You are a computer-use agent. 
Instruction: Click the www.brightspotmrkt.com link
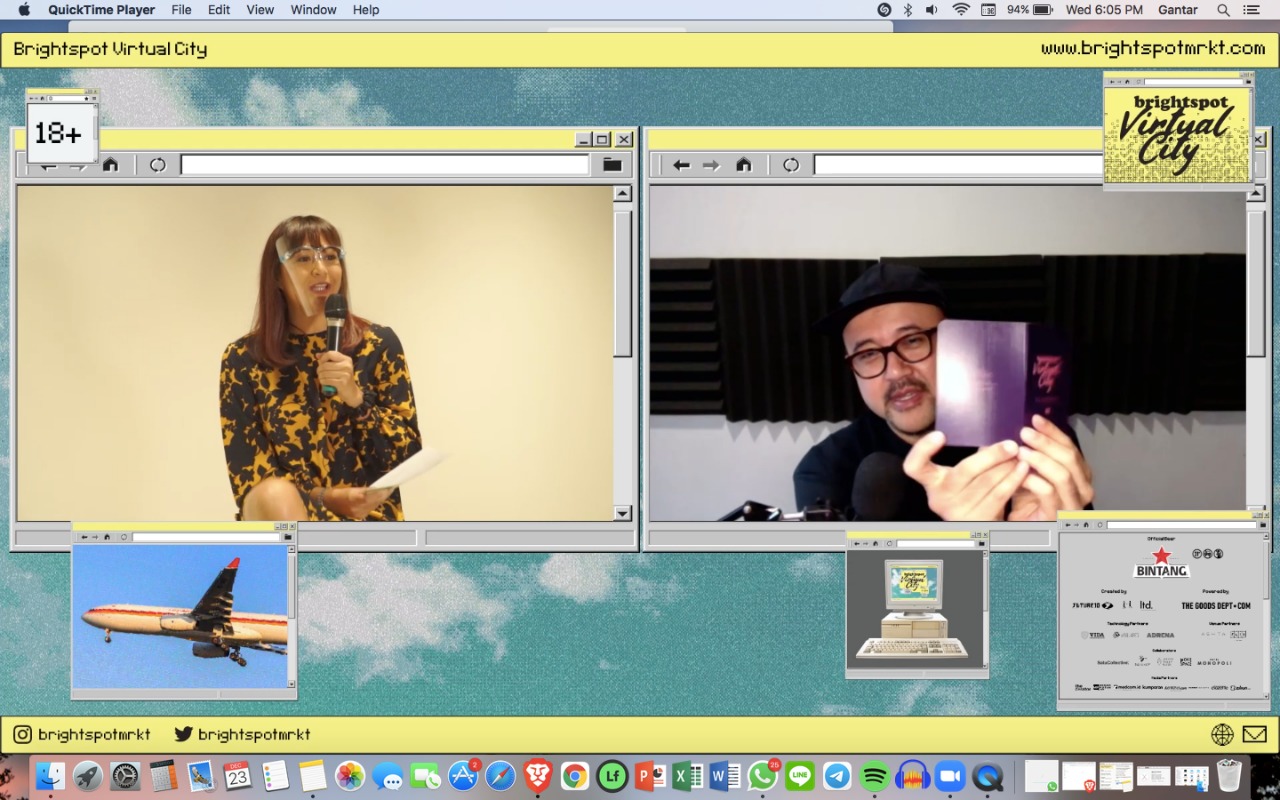(x=1152, y=48)
